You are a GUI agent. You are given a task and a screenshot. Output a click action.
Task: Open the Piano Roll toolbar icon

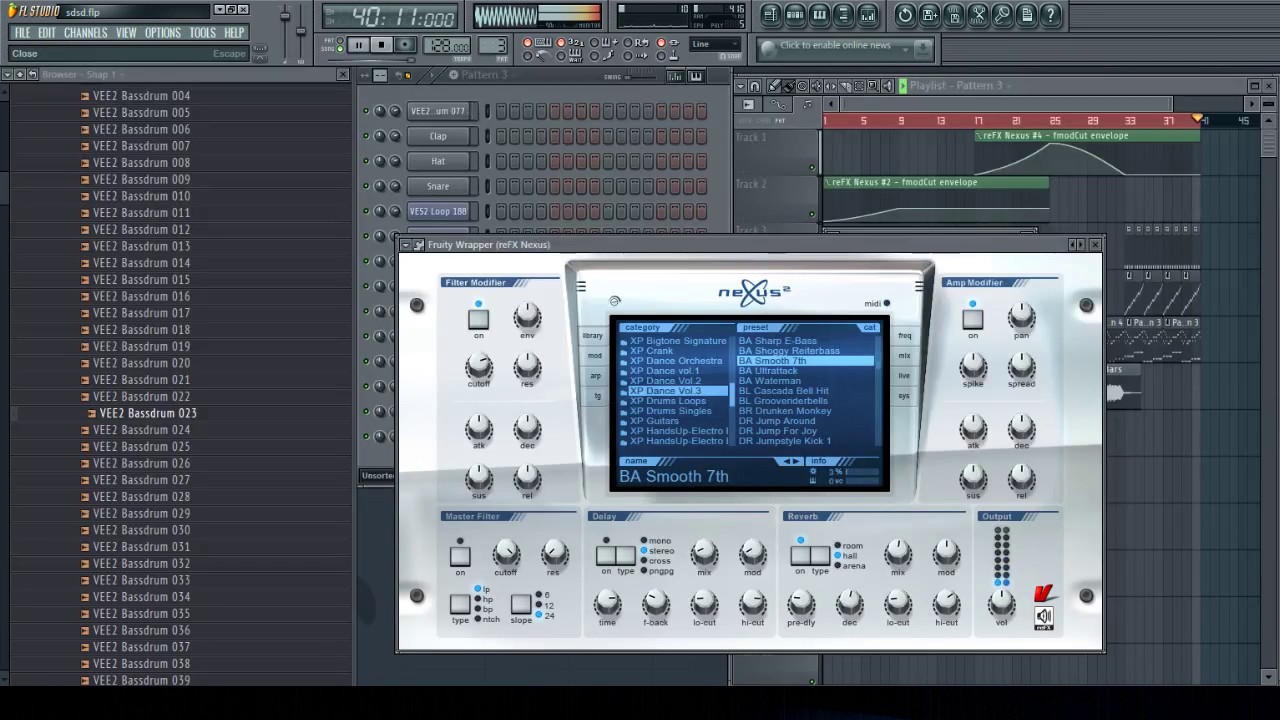click(x=819, y=15)
